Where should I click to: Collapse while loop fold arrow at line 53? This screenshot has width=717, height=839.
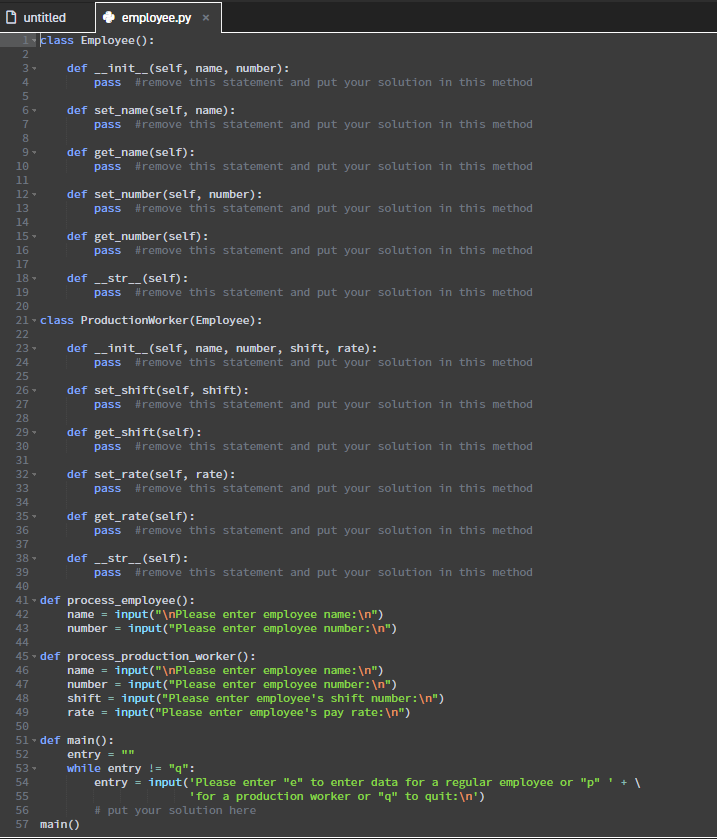(x=34, y=768)
